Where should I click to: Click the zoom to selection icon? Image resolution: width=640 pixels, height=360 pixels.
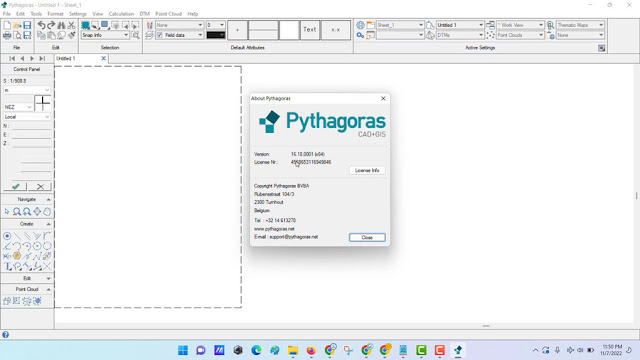point(136,36)
